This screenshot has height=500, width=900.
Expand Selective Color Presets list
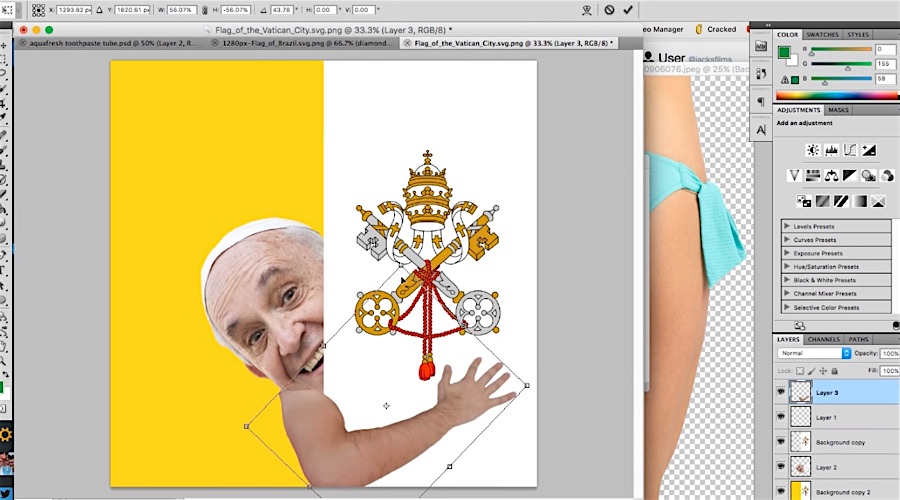[x=787, y=307]
